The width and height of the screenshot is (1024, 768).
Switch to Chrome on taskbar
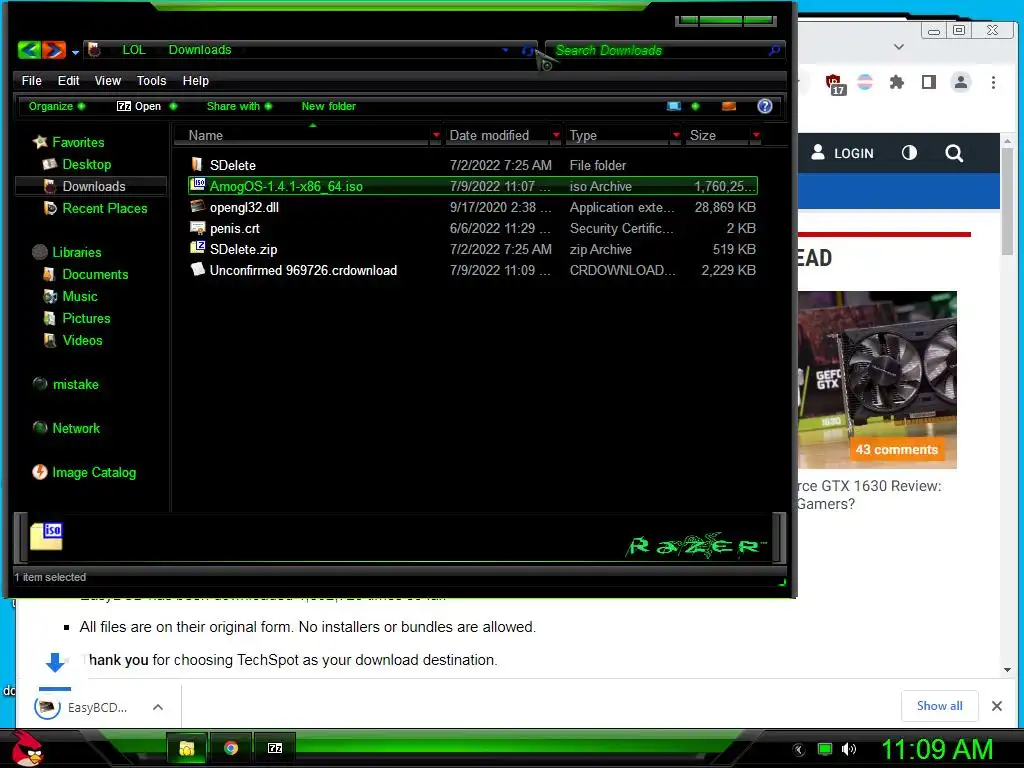[x=231, y=748]
